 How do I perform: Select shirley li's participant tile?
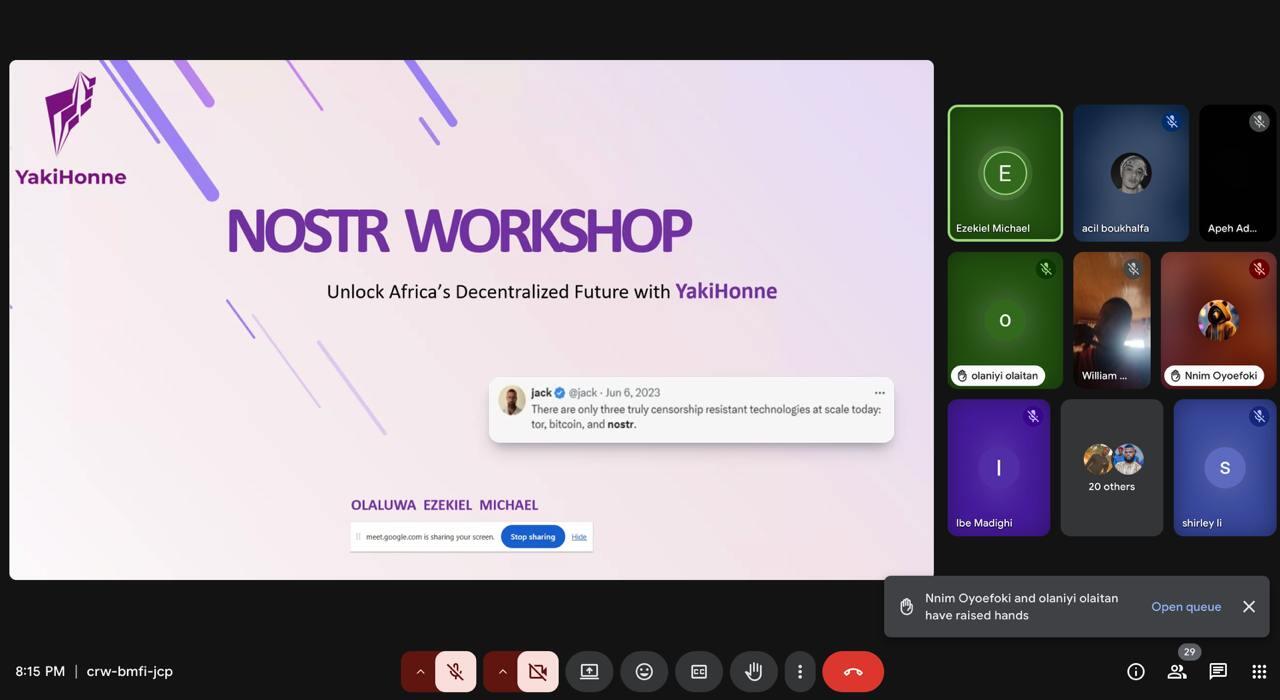1225,468
